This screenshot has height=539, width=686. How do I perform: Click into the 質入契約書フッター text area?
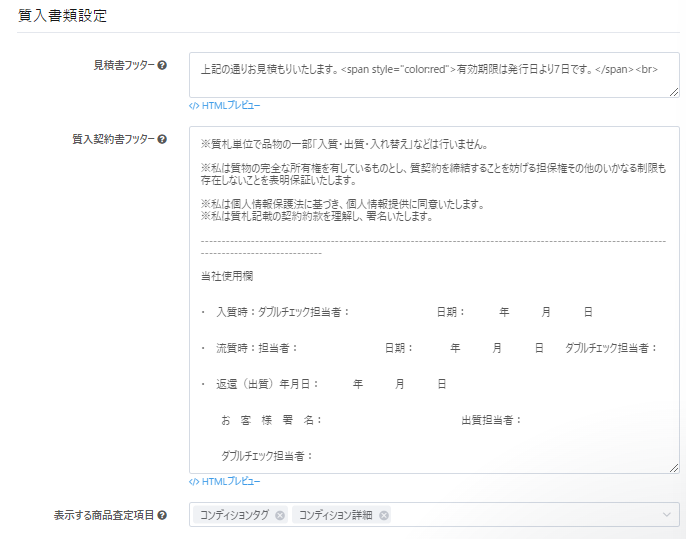(x=434, y=300)
